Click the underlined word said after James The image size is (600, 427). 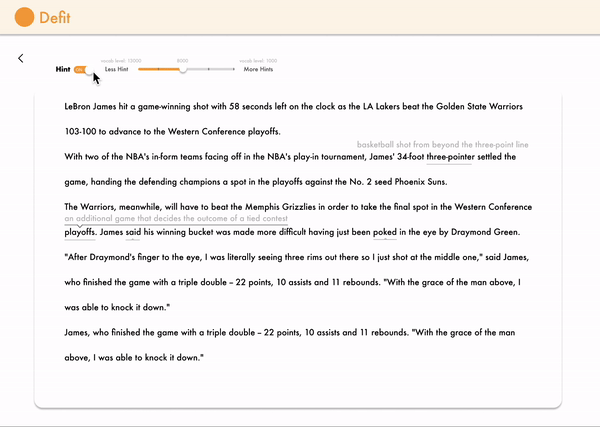(x=133, y=232)
